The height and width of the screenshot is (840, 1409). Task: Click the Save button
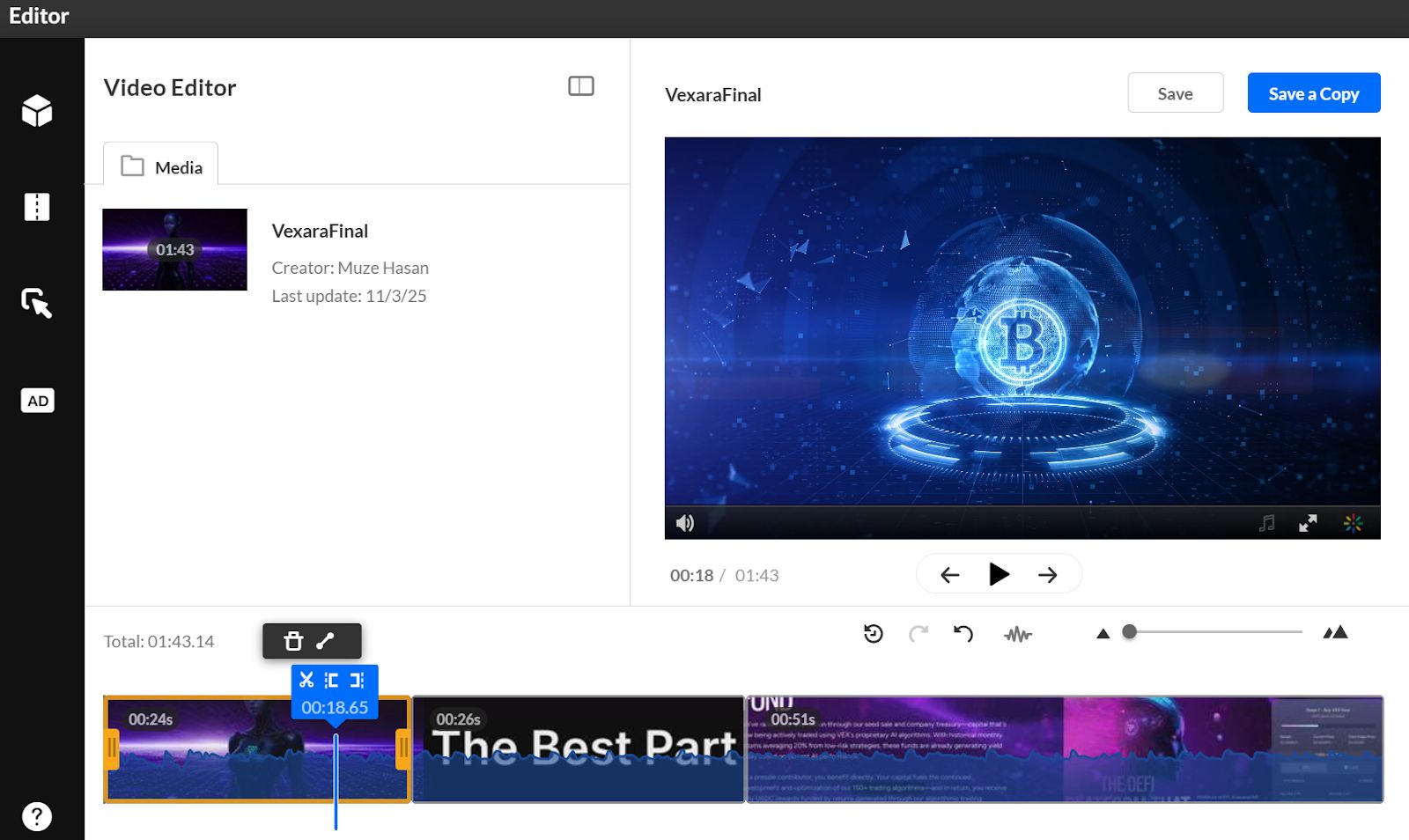tap(1176, 93)
